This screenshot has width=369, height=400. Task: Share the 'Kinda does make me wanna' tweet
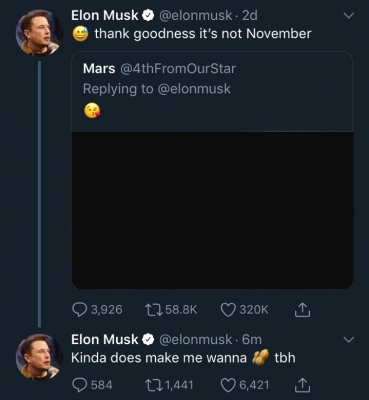[x=302, y=385]
